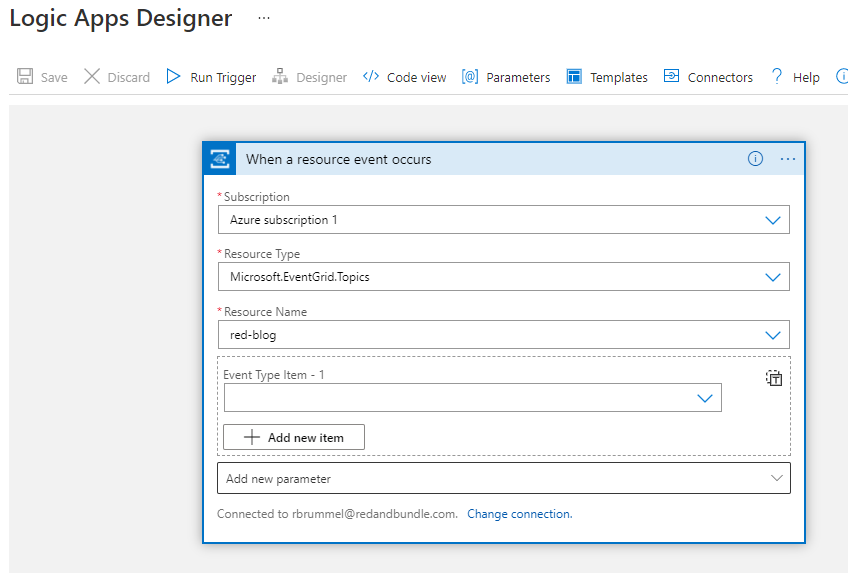Click the 'Azure subscription 1' value
The height and width of the screenshot is (573, 848).
click(283, 219)
